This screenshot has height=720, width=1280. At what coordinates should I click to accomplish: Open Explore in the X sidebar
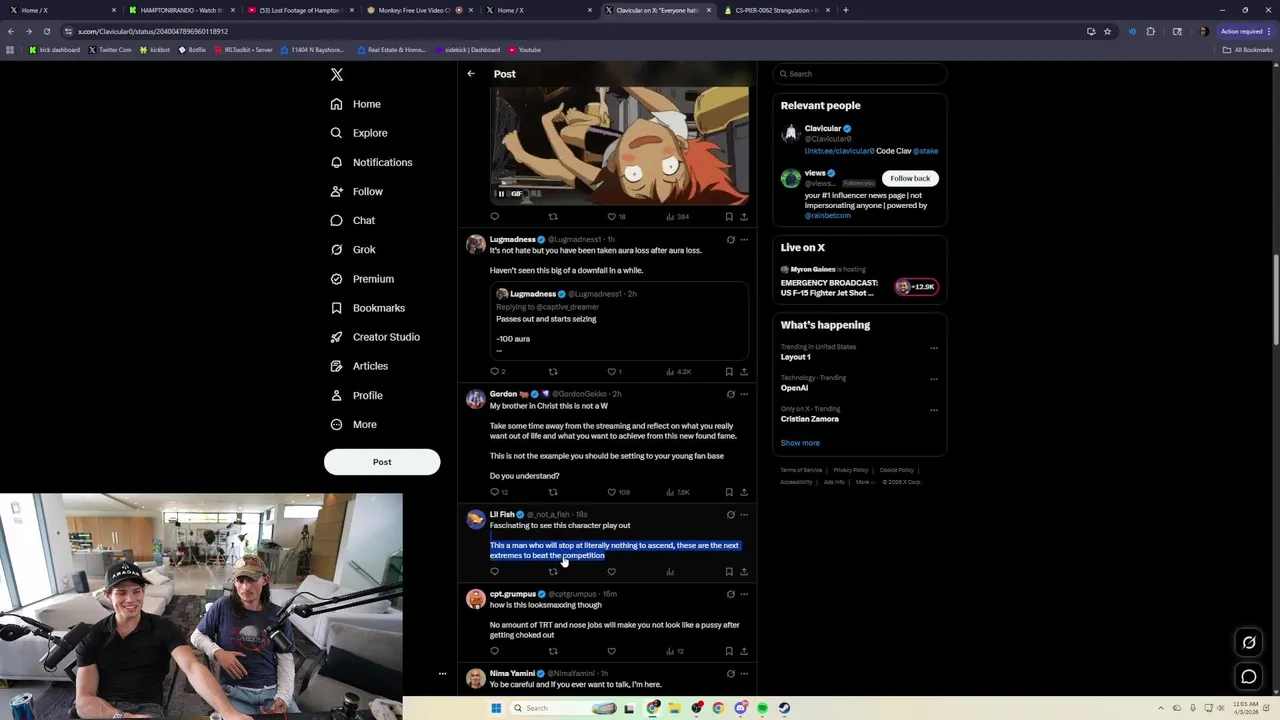coord(359,133)
